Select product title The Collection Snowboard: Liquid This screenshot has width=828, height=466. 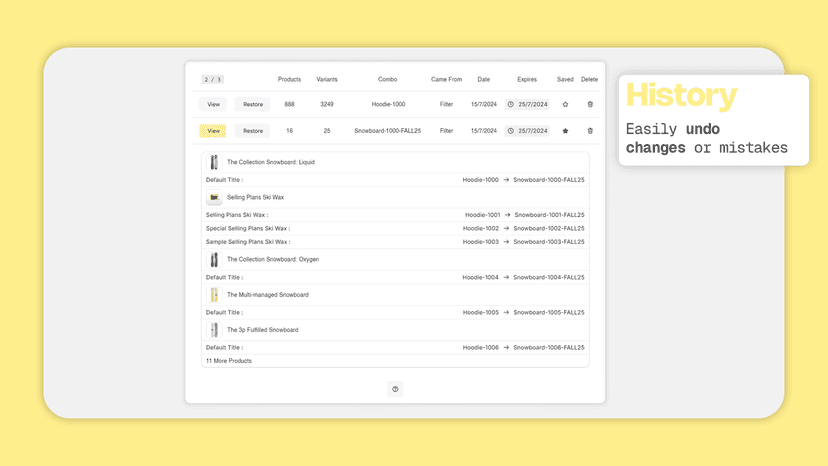click(271, 162)
